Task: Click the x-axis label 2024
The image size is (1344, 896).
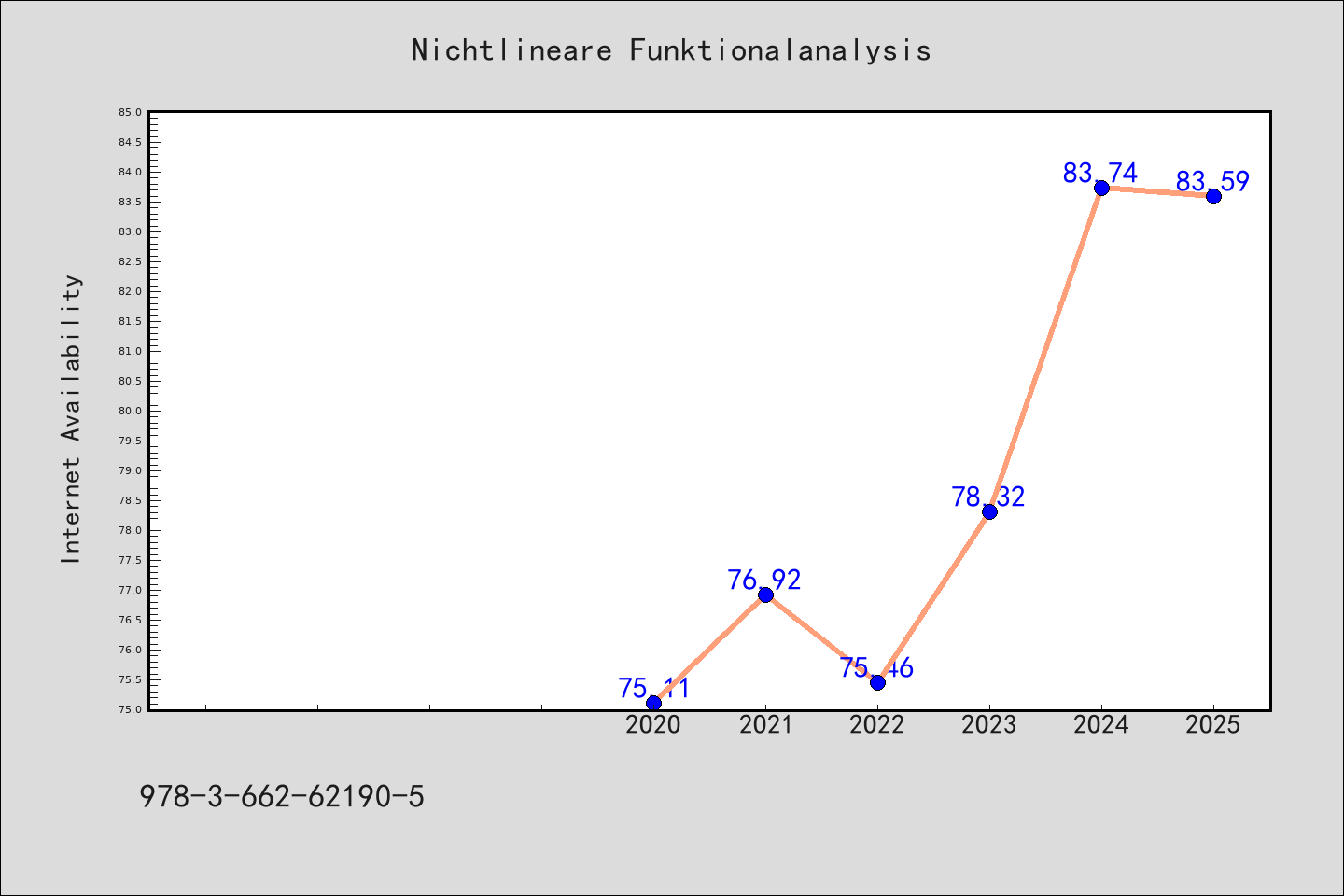Action: coord(1101,724)
